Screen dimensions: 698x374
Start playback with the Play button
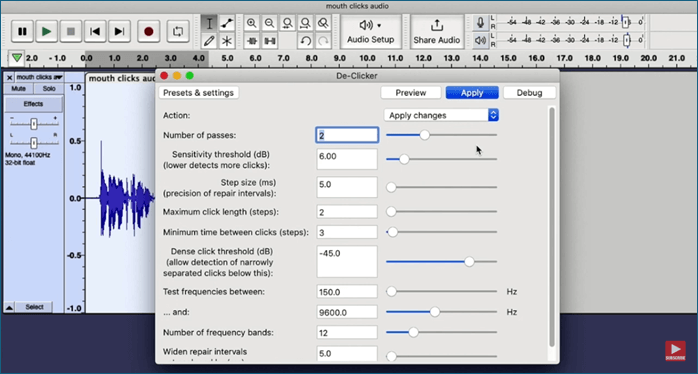pyautogui.click(x=47, y=31)
